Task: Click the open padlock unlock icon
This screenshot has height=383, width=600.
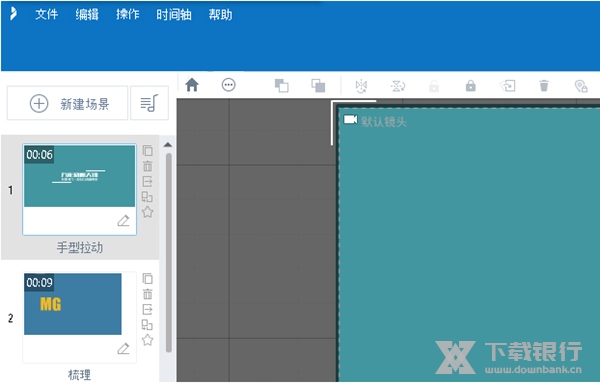Action: pyautogui.click(x=434, y=86)
